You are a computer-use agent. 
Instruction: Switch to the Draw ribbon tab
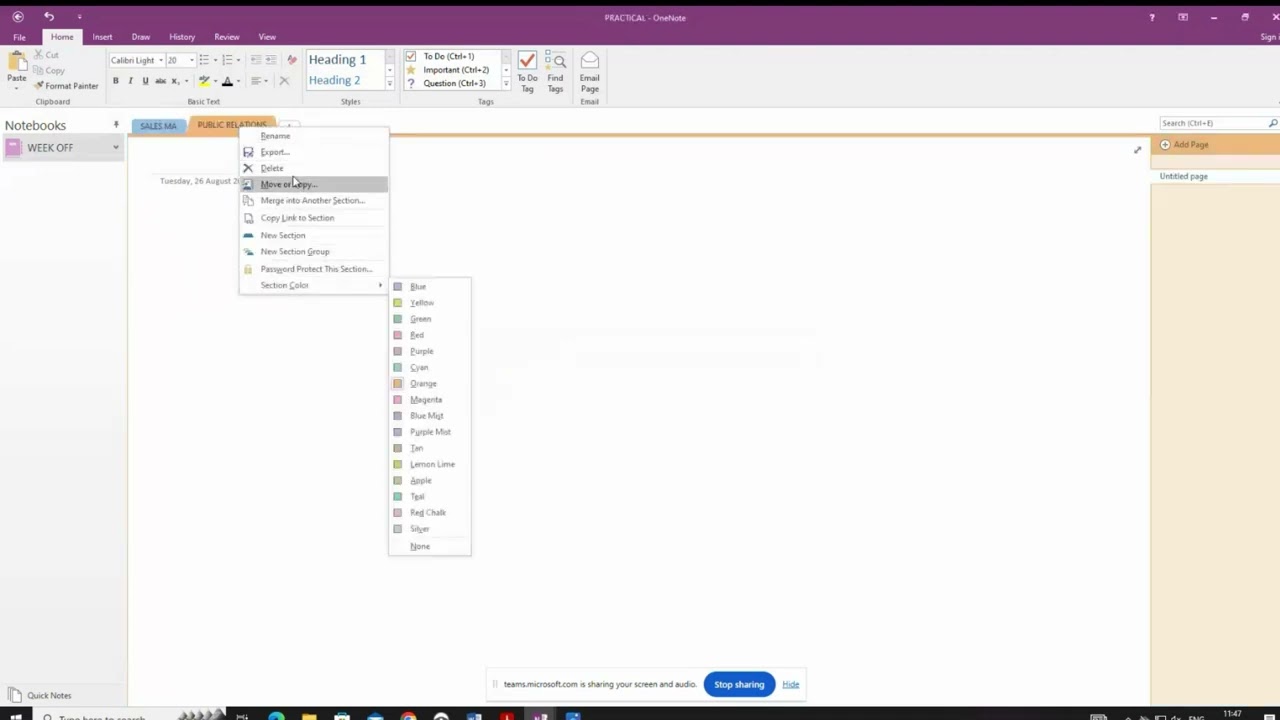[141, 37]
